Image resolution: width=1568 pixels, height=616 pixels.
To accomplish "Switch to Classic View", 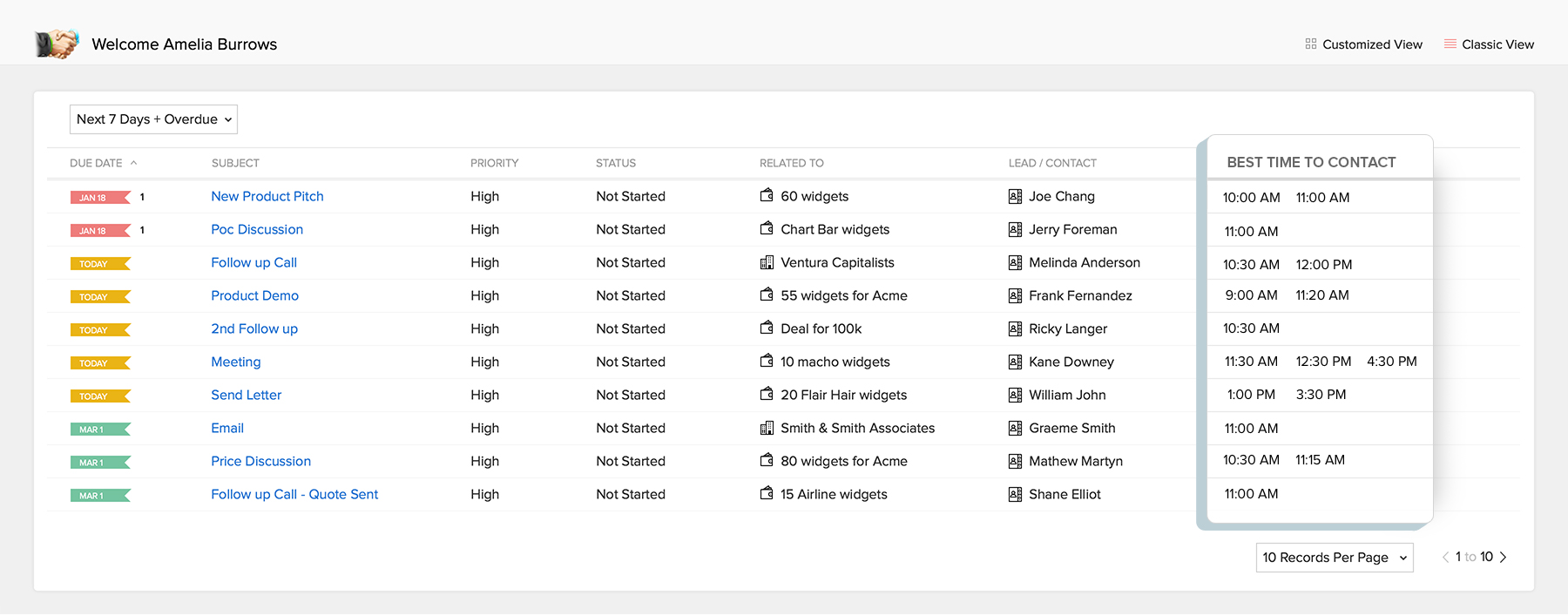I will pos(1497,44).
